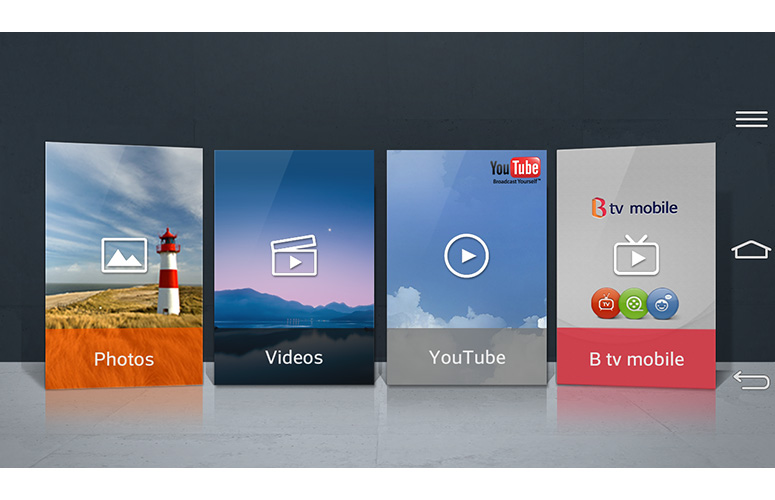Open the hamburger menu icon
The image size is (775, 500).
pos(751,119)
